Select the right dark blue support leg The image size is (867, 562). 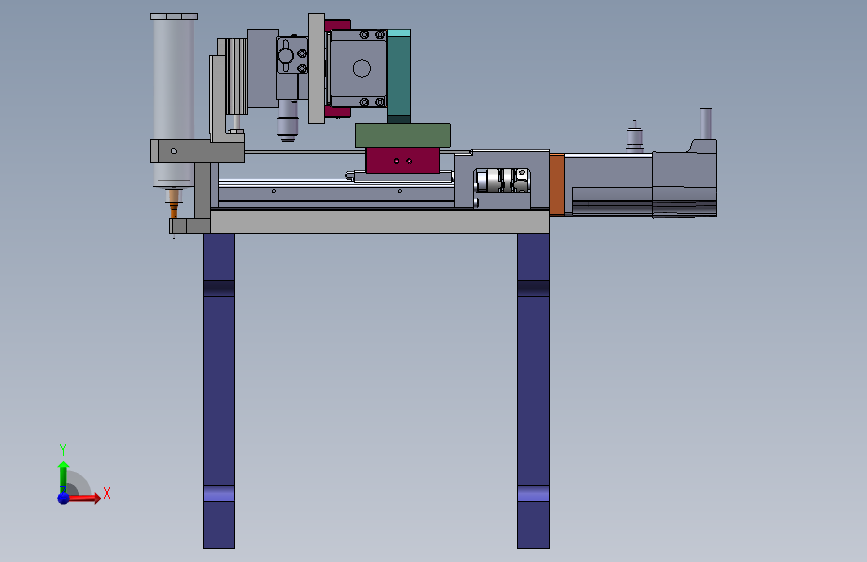pyautogui.click(x=533, y=391)
